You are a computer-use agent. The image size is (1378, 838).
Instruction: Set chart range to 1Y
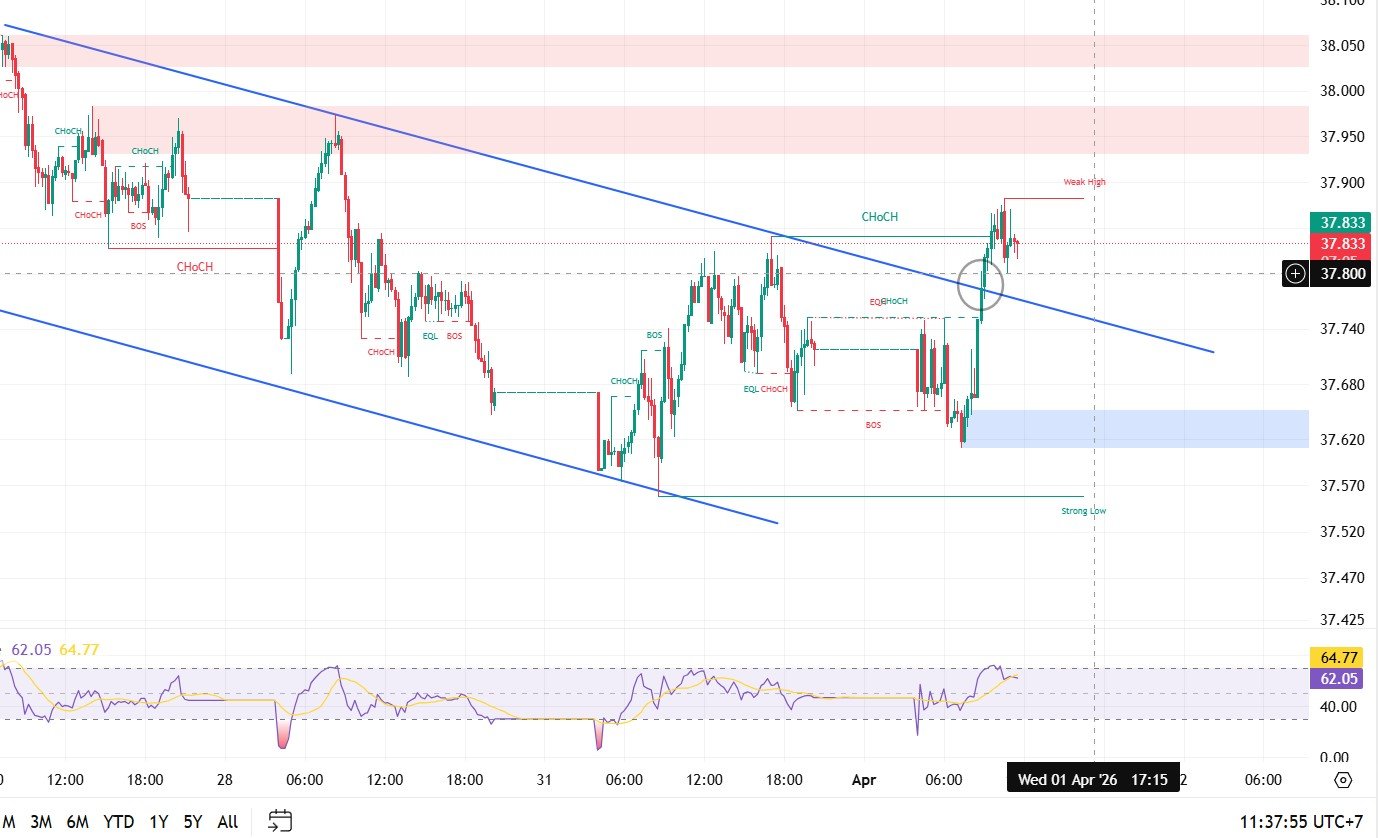point(158,822)
